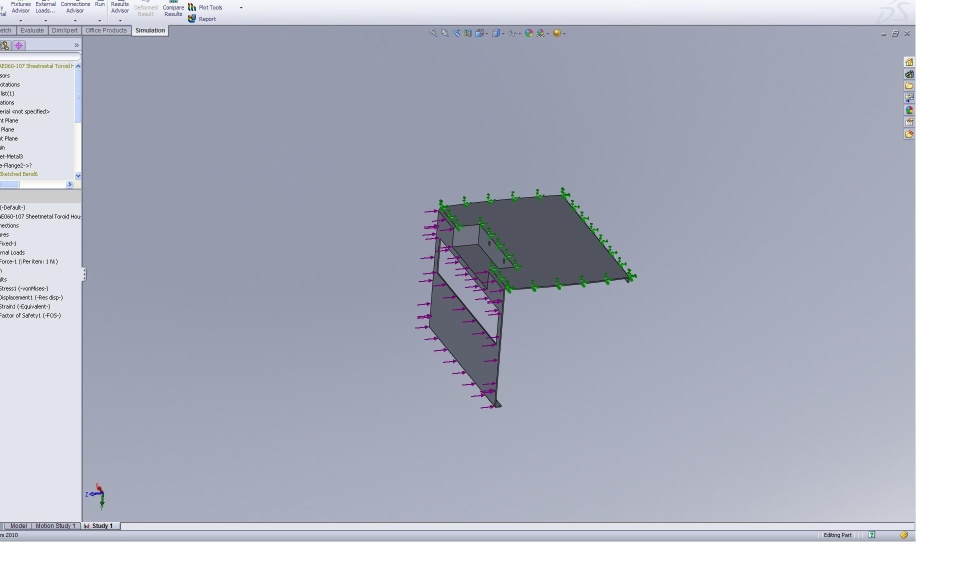Expand the External Loads dropdown arrow

coord(45,20)
